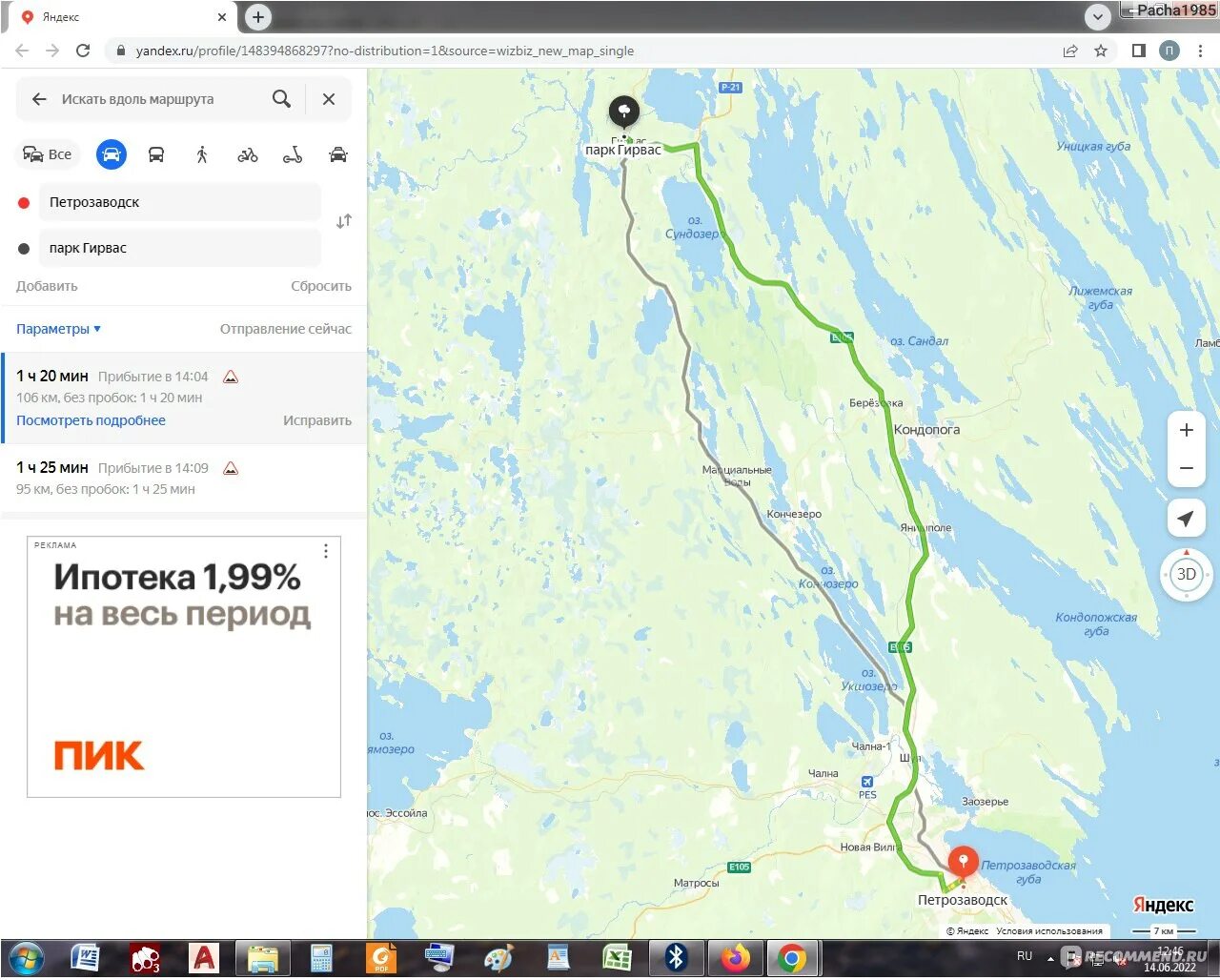Open the ПИК mortgage advertisement

tap(184, 666)
